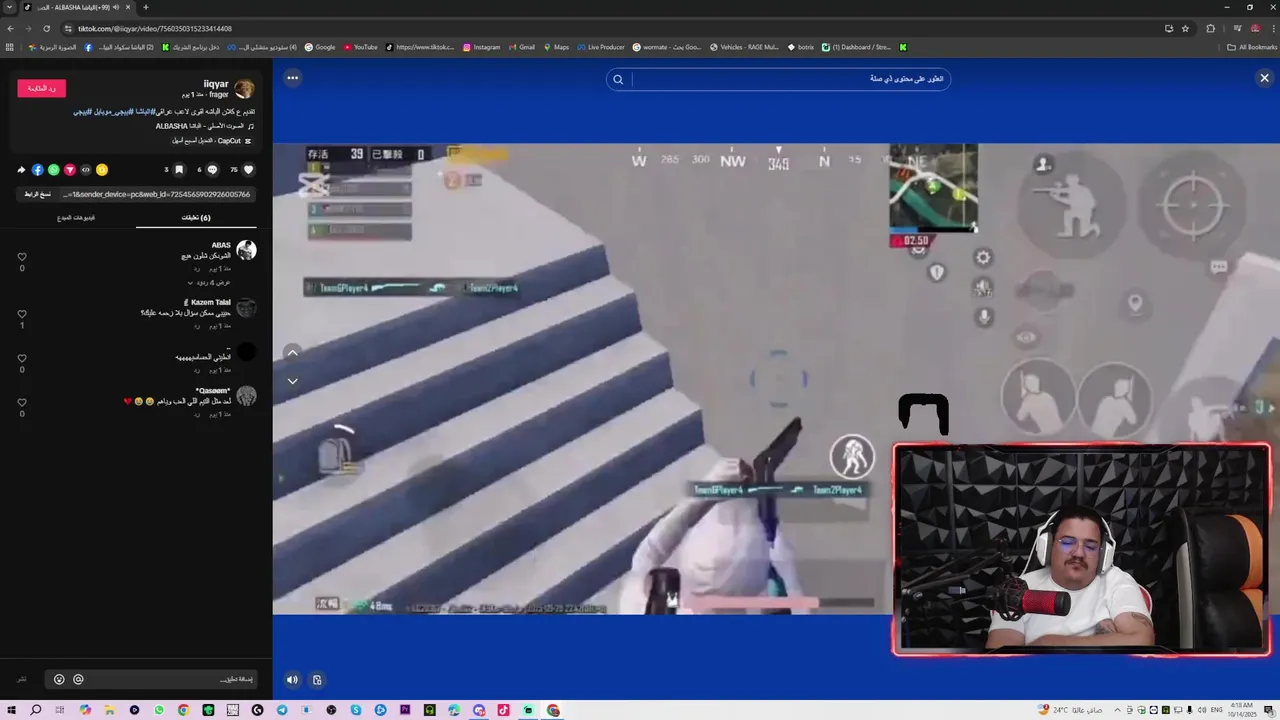Click the search magnifier icon
1280x720 pixels.
coord(618,79)
